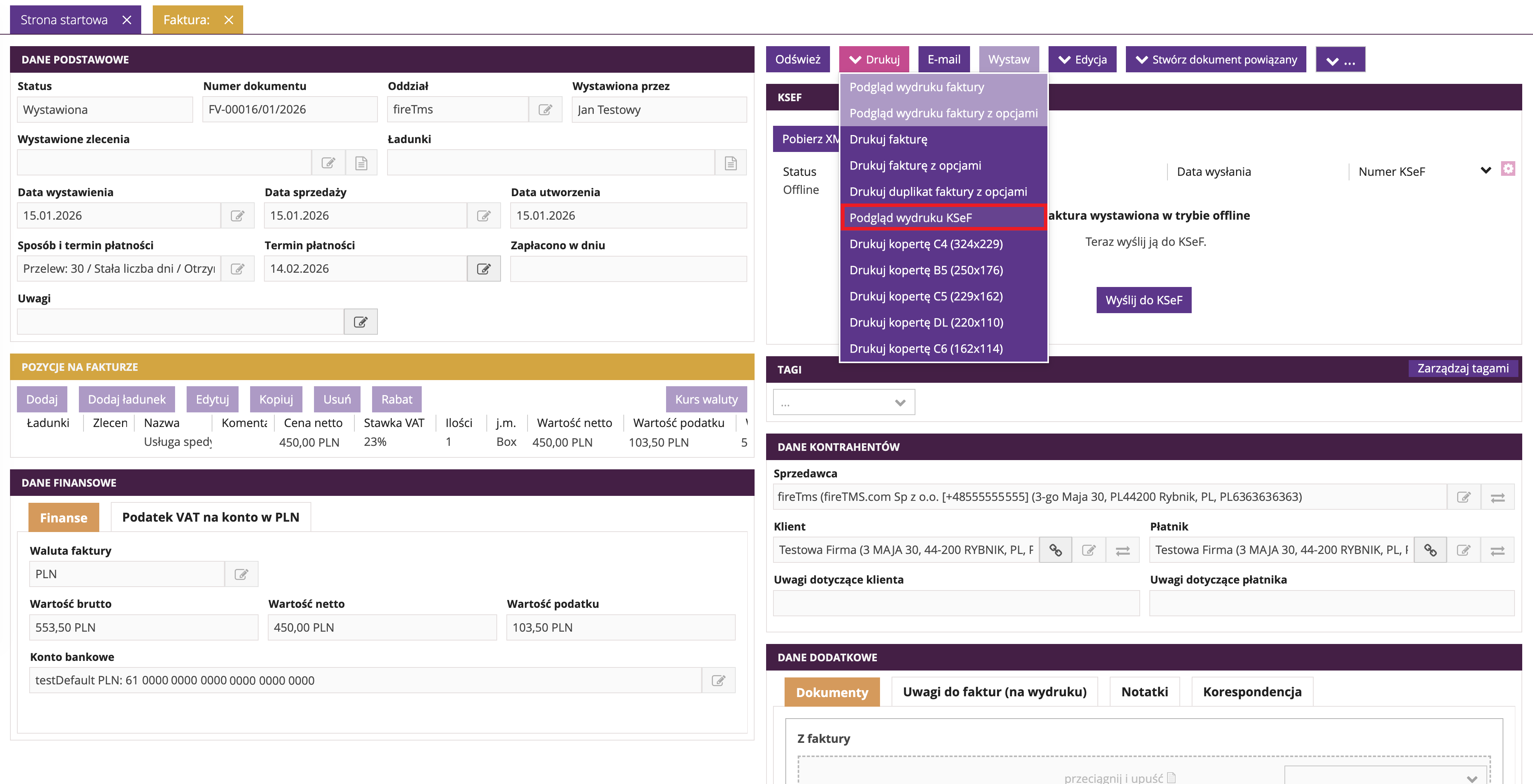Expand the more options ellipsis dropdown
Image resolution: width=1533 pixels, height=784 pixels.
[1340, 60]
